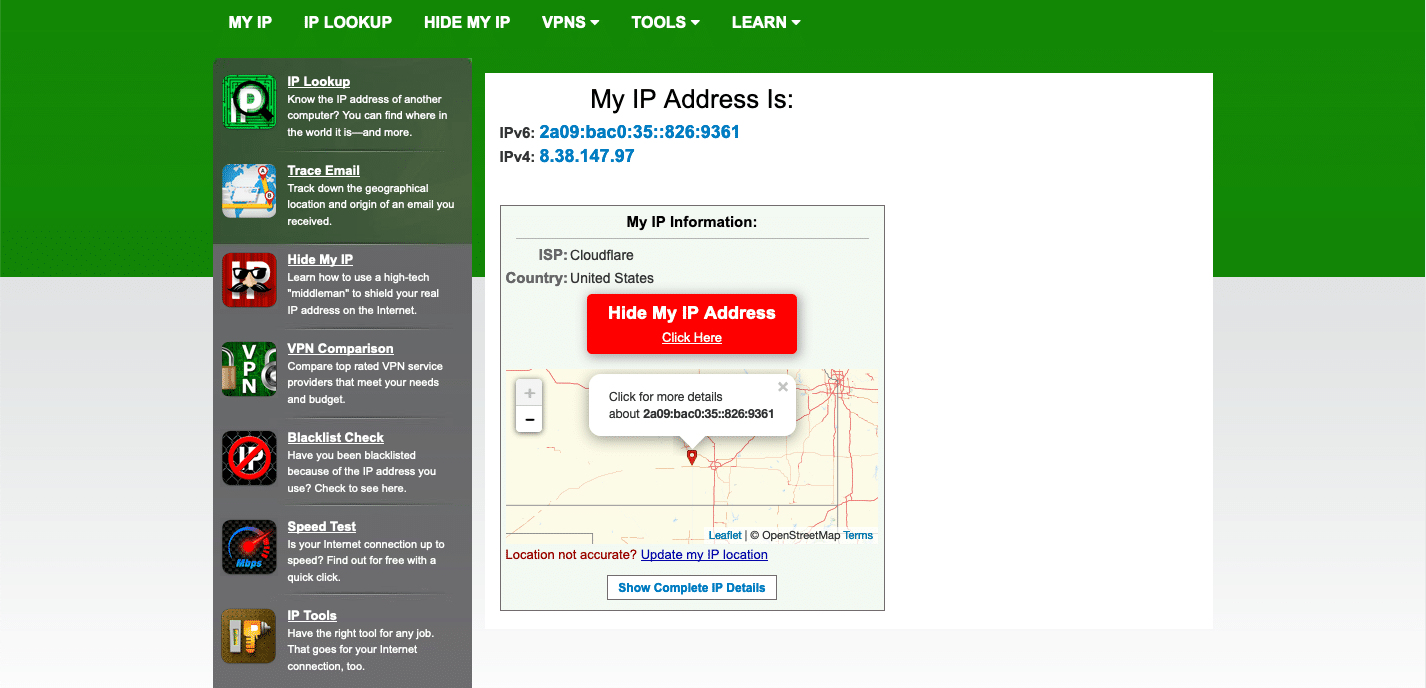Select HIDE MY IP in top navigation

467,22
